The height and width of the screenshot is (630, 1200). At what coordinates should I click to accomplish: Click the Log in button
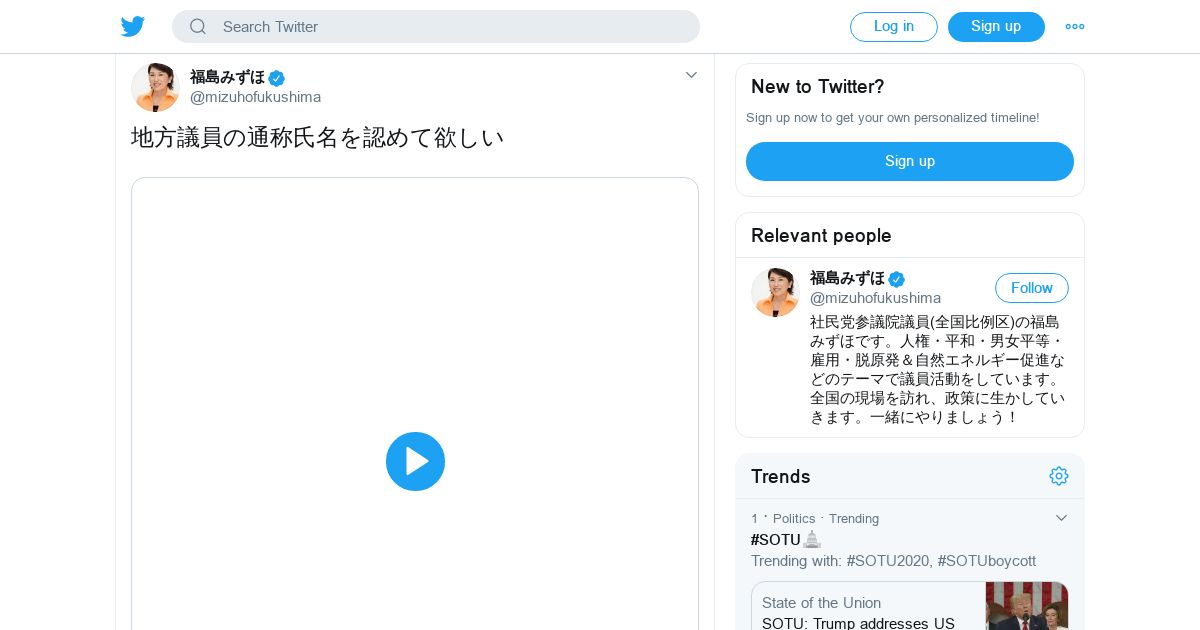pos(894,27)
